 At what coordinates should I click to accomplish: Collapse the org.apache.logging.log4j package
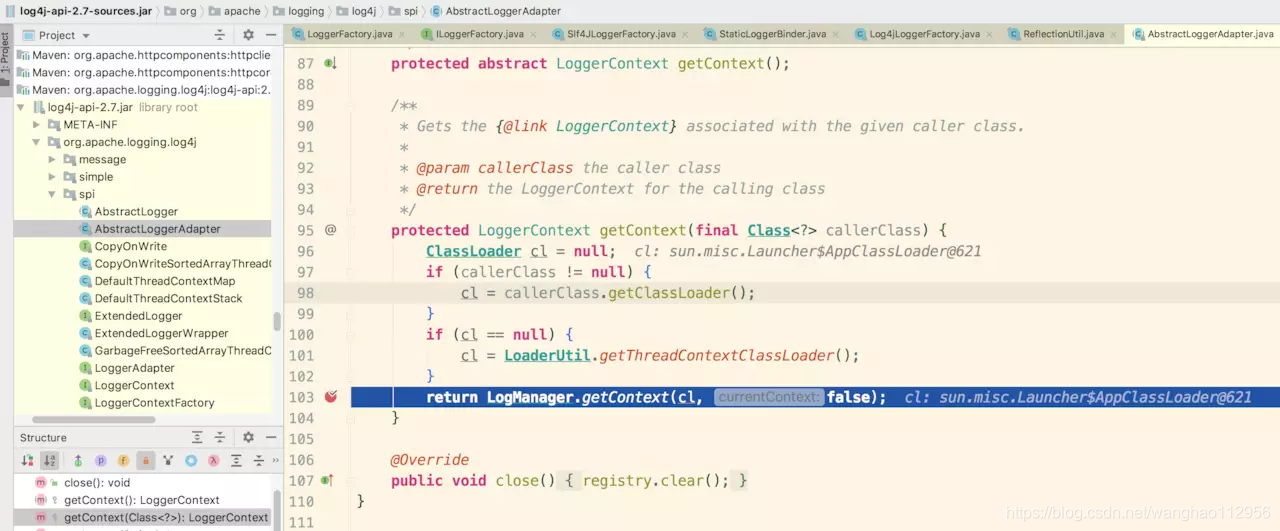coord(37,142)
